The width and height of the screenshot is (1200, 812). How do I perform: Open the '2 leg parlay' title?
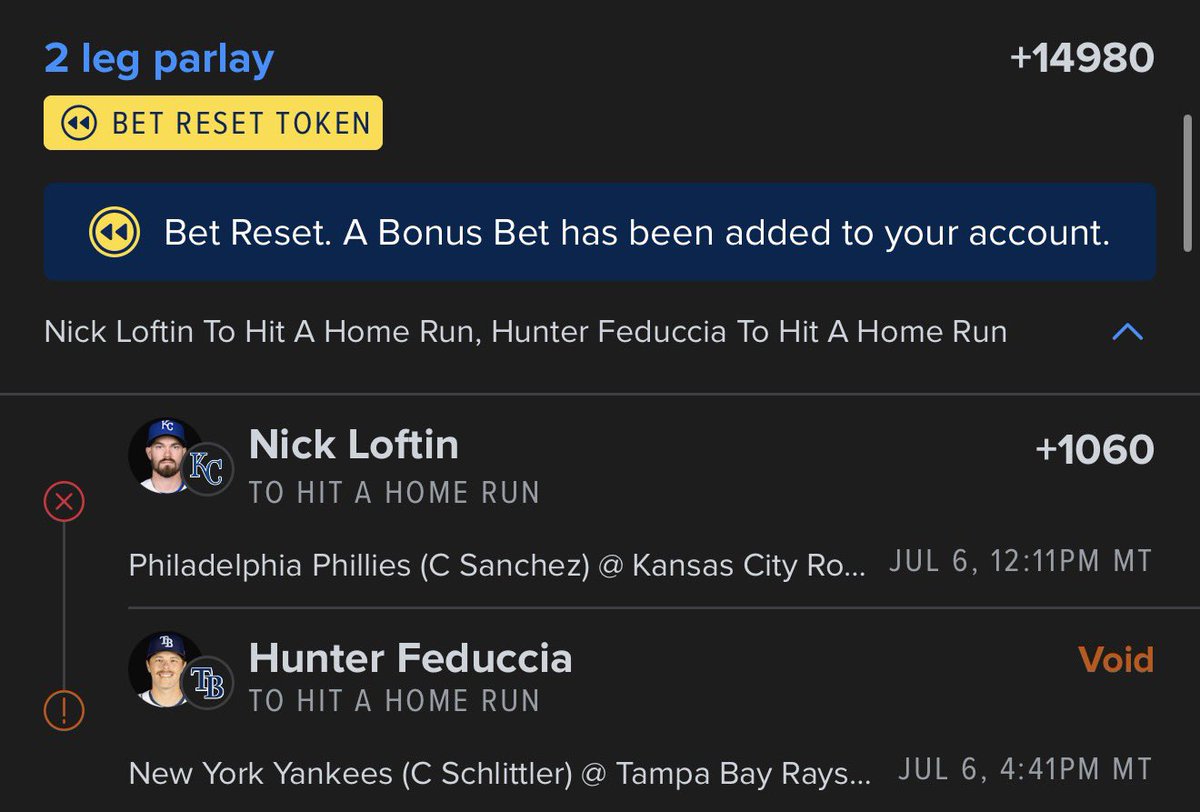(x=159, y=59)
